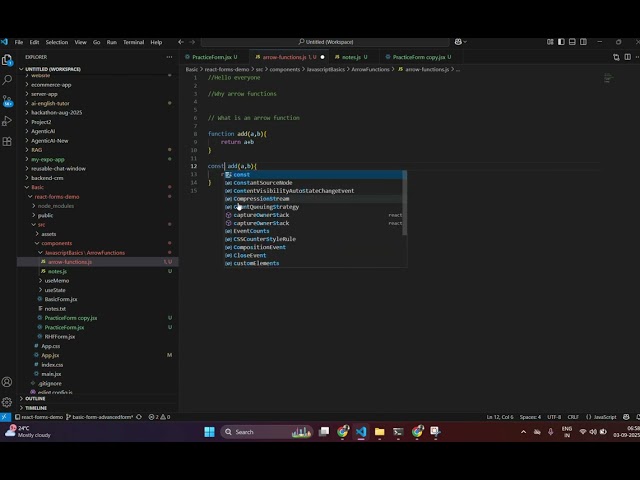Click the errors and warnings status indicator
This screenshot has width=640, height=480.
pos(159,417)
